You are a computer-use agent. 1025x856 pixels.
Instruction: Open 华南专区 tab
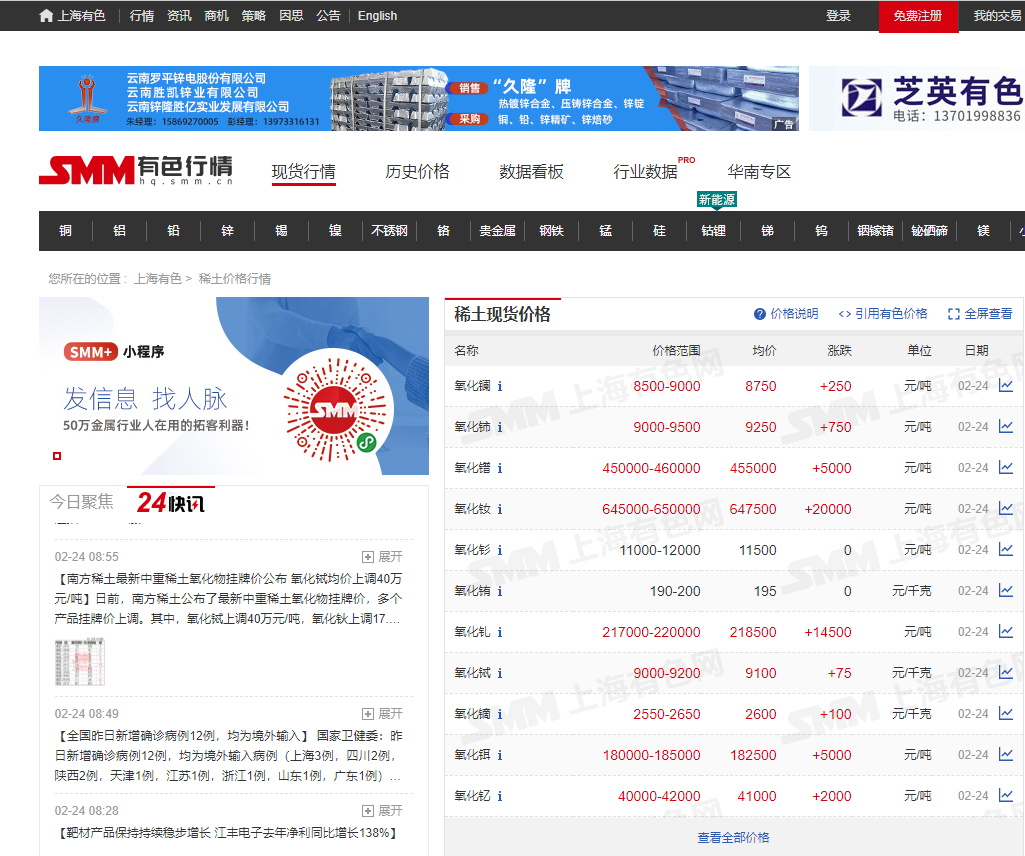click(x=759, y=172)
